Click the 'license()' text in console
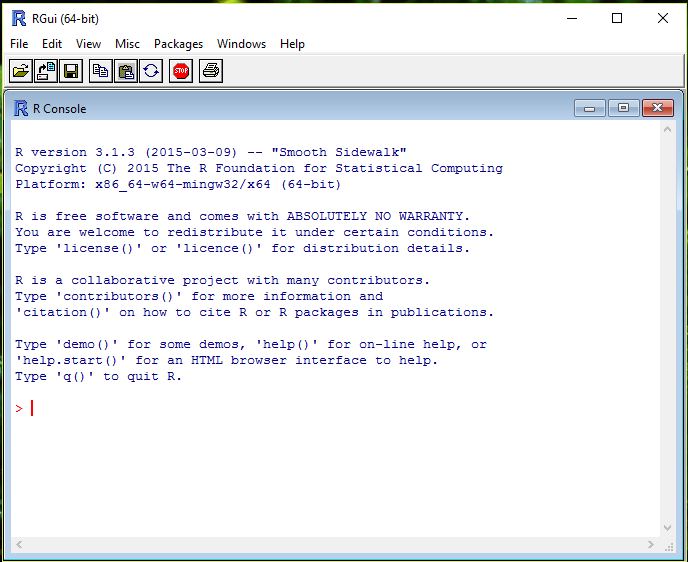 pyautogui.click(x=99, y=248)
